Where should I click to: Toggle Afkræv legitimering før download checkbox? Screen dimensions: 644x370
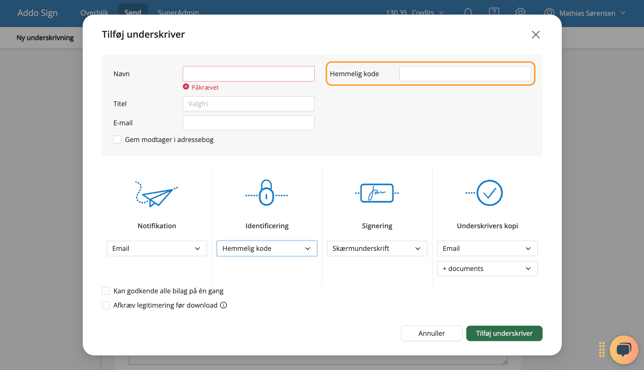pyautogui.click(x=106, y=305)
